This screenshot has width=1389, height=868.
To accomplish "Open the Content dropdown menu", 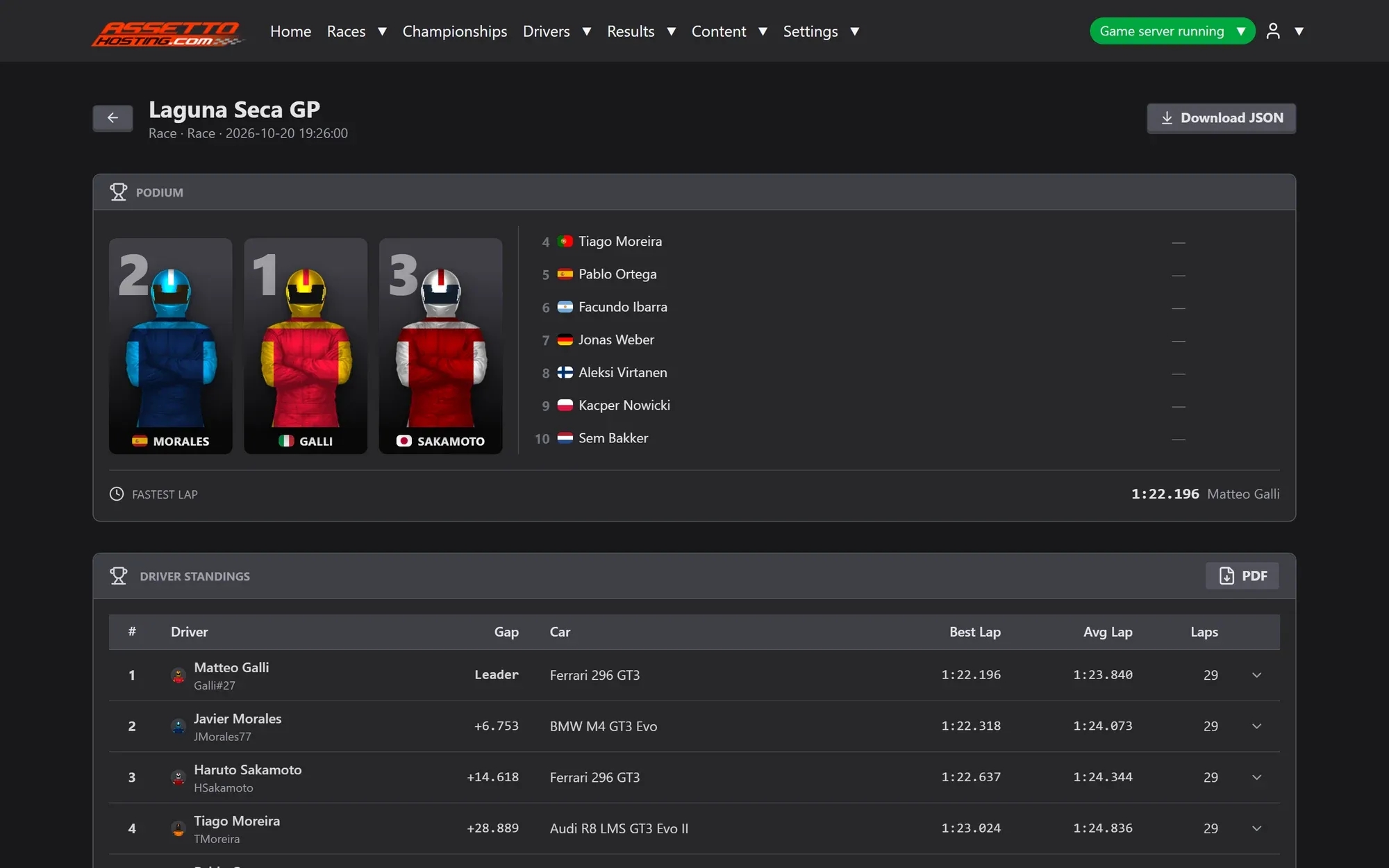I will 729,31.
